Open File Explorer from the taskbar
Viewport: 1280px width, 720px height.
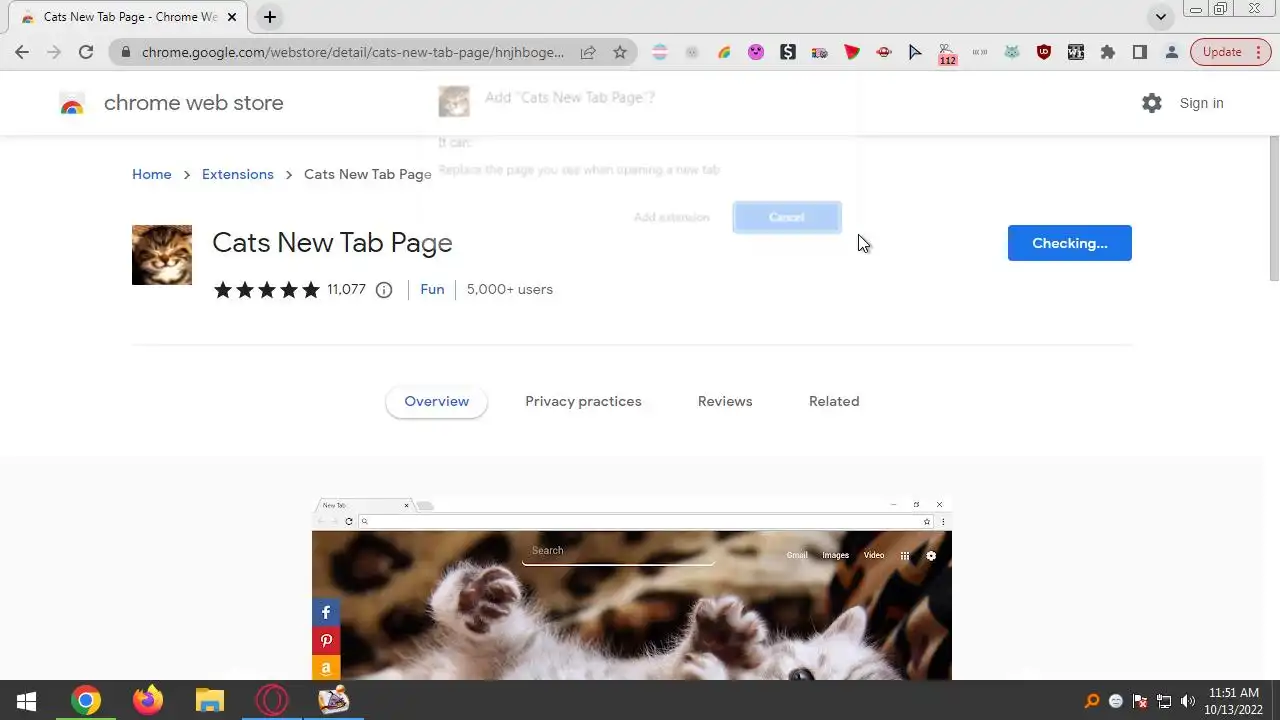click(209, 701)
